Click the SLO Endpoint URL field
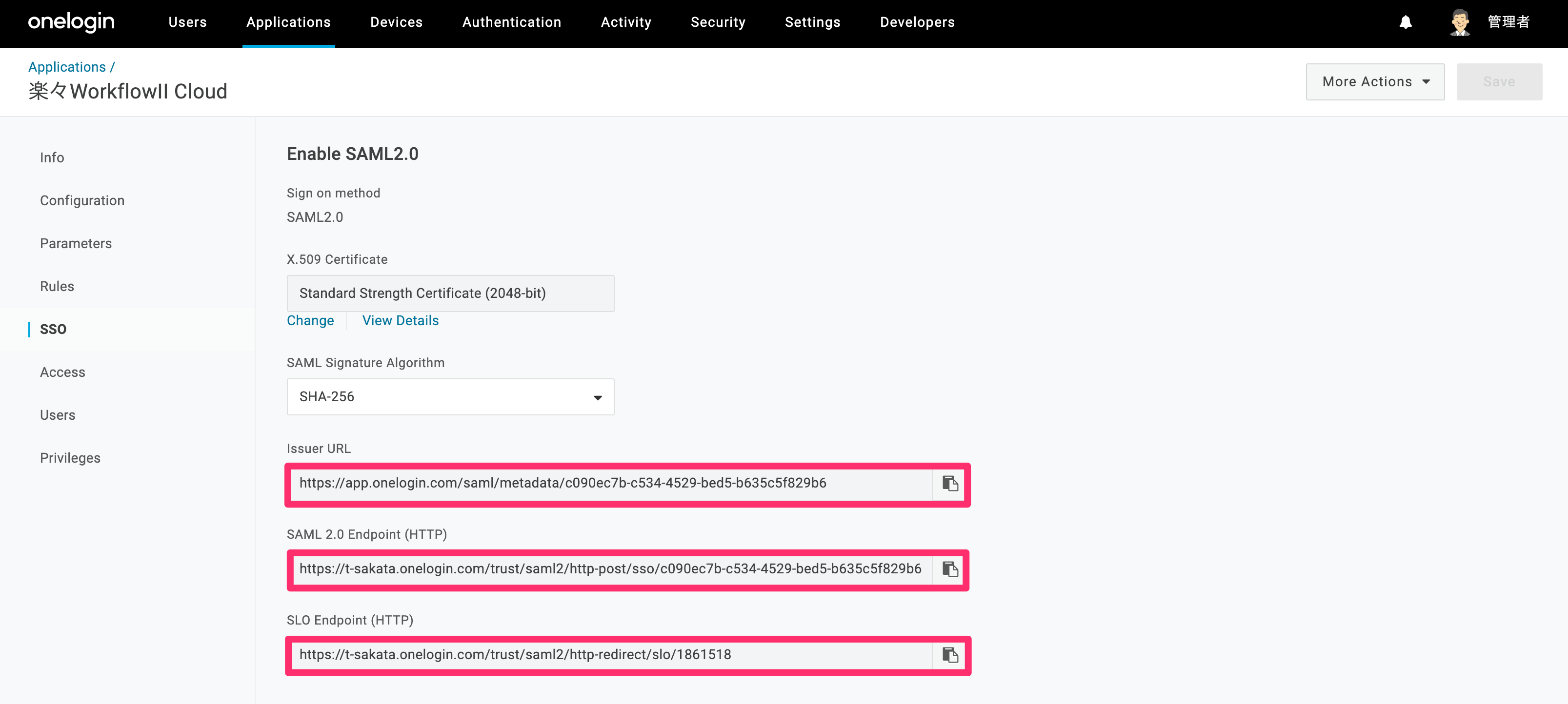Screen dimensions: 1568x704 click(x=611, y=655)
